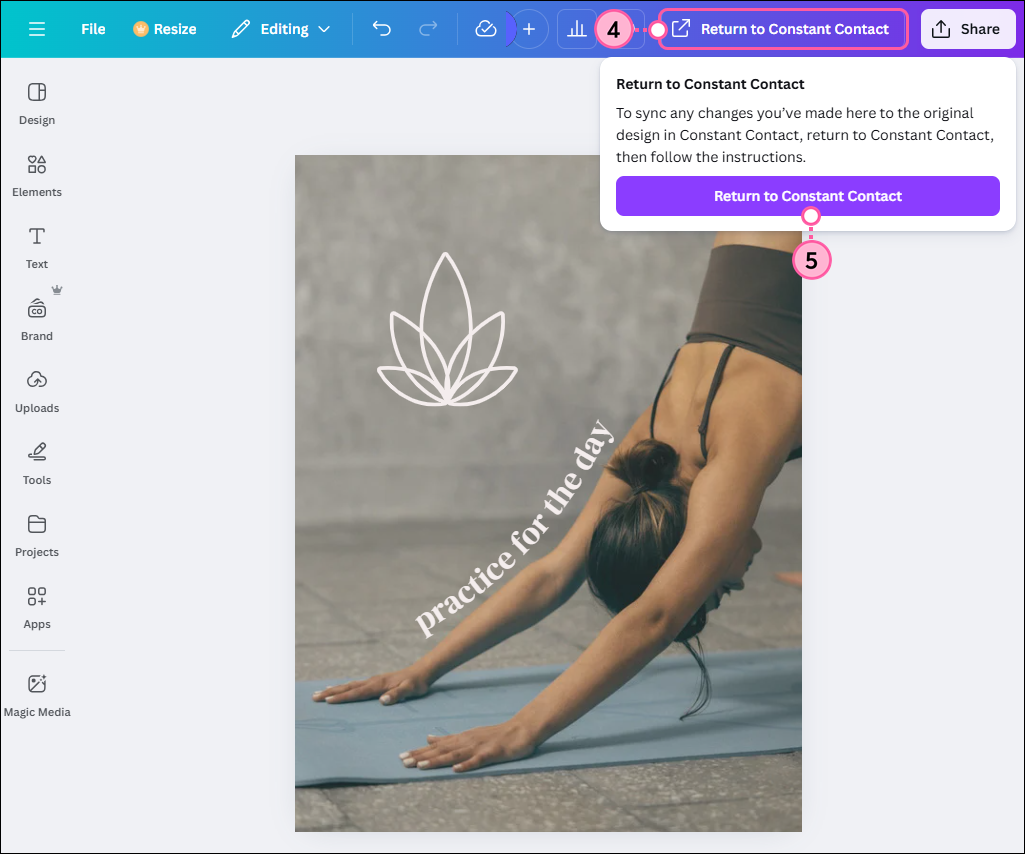
Task: Open the Design panel
Action: click(x=36, y=103)
